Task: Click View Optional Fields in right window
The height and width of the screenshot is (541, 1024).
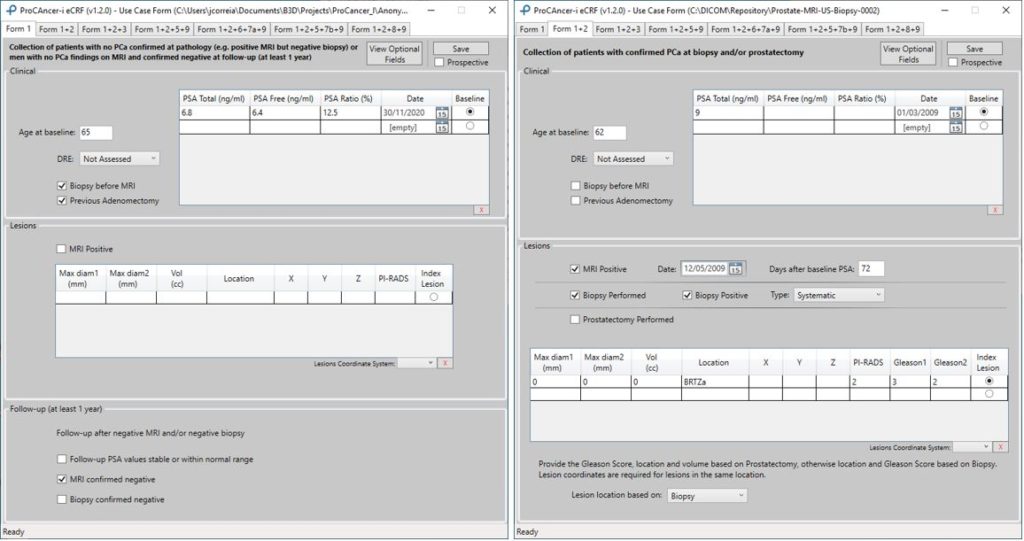Action: coord(908,54)
